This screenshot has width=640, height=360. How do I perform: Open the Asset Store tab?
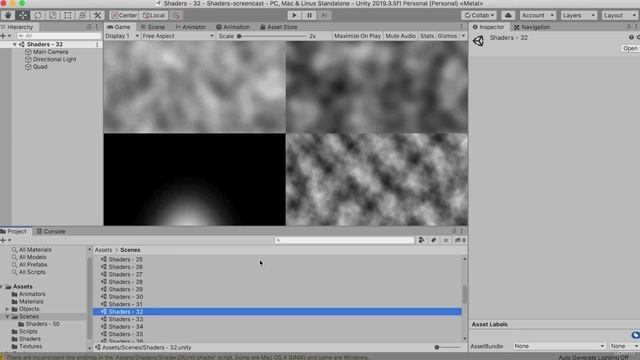(278, 27)
